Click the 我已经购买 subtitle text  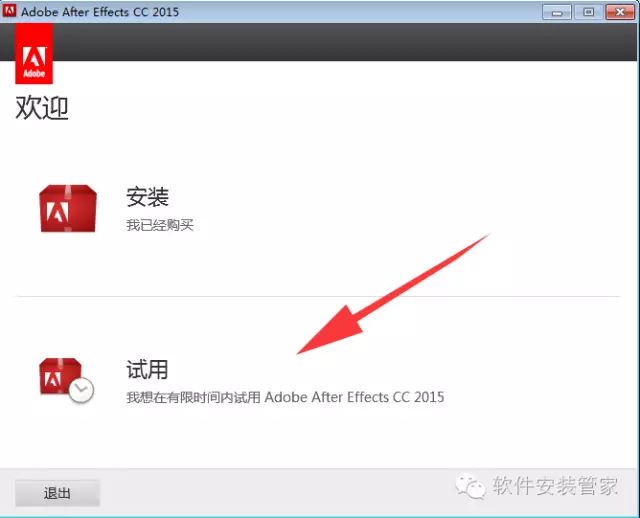tap(160, 225)
